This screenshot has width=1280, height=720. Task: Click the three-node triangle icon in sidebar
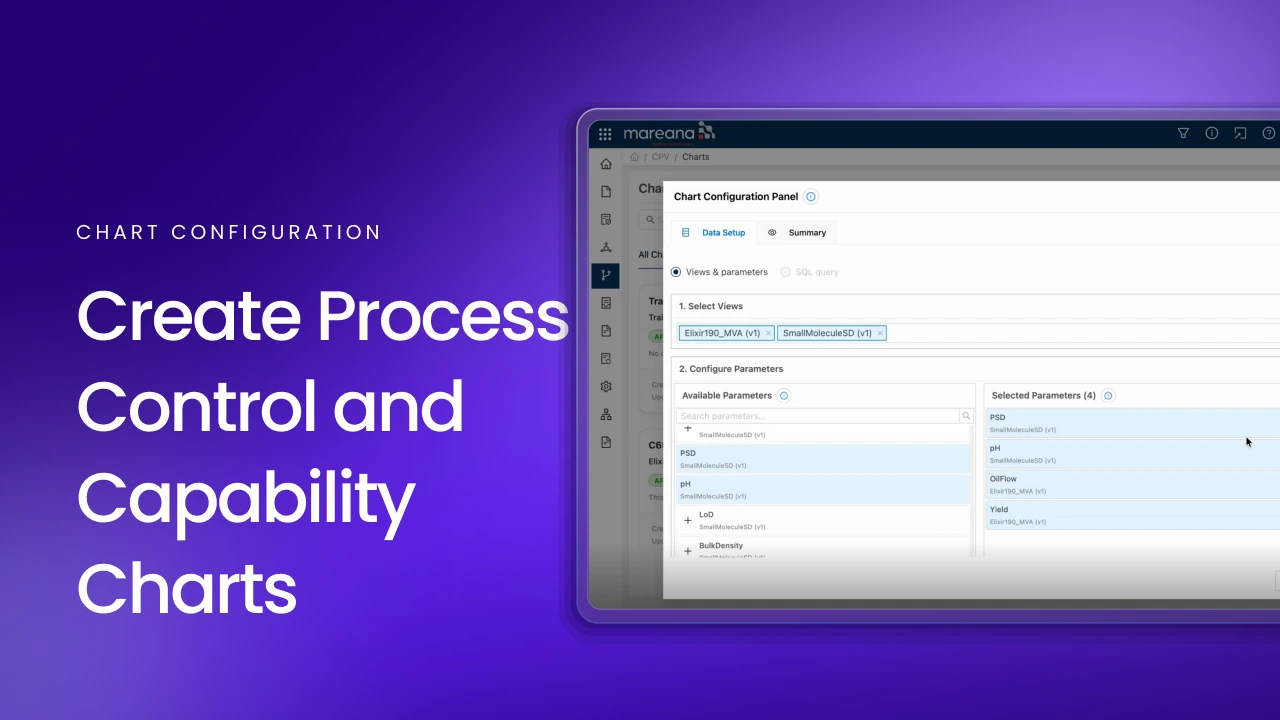pyautogui.click(x=606, y=247)
